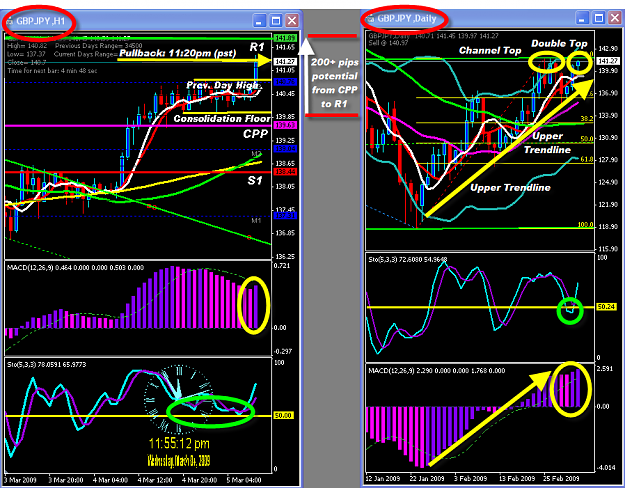Click 138.05 on H1 price axis
This screenshot has height=488, width=625.
[x=285, y=186]
